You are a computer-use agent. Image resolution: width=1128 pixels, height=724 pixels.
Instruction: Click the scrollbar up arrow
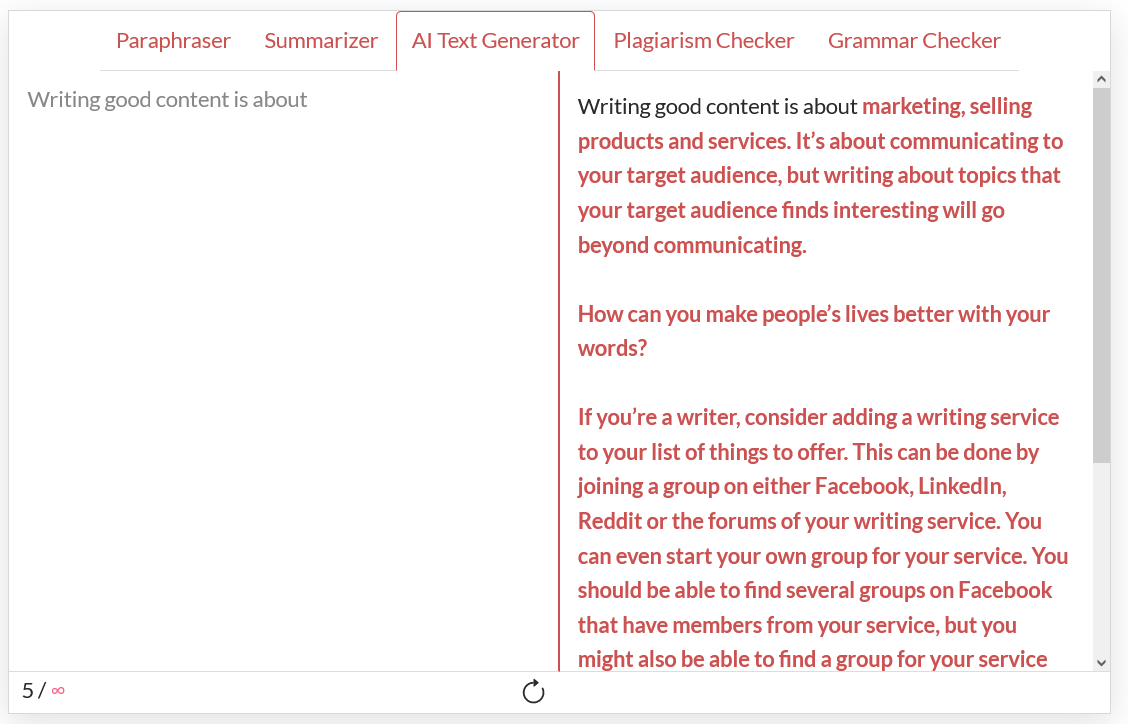[x=1101, y=79]
